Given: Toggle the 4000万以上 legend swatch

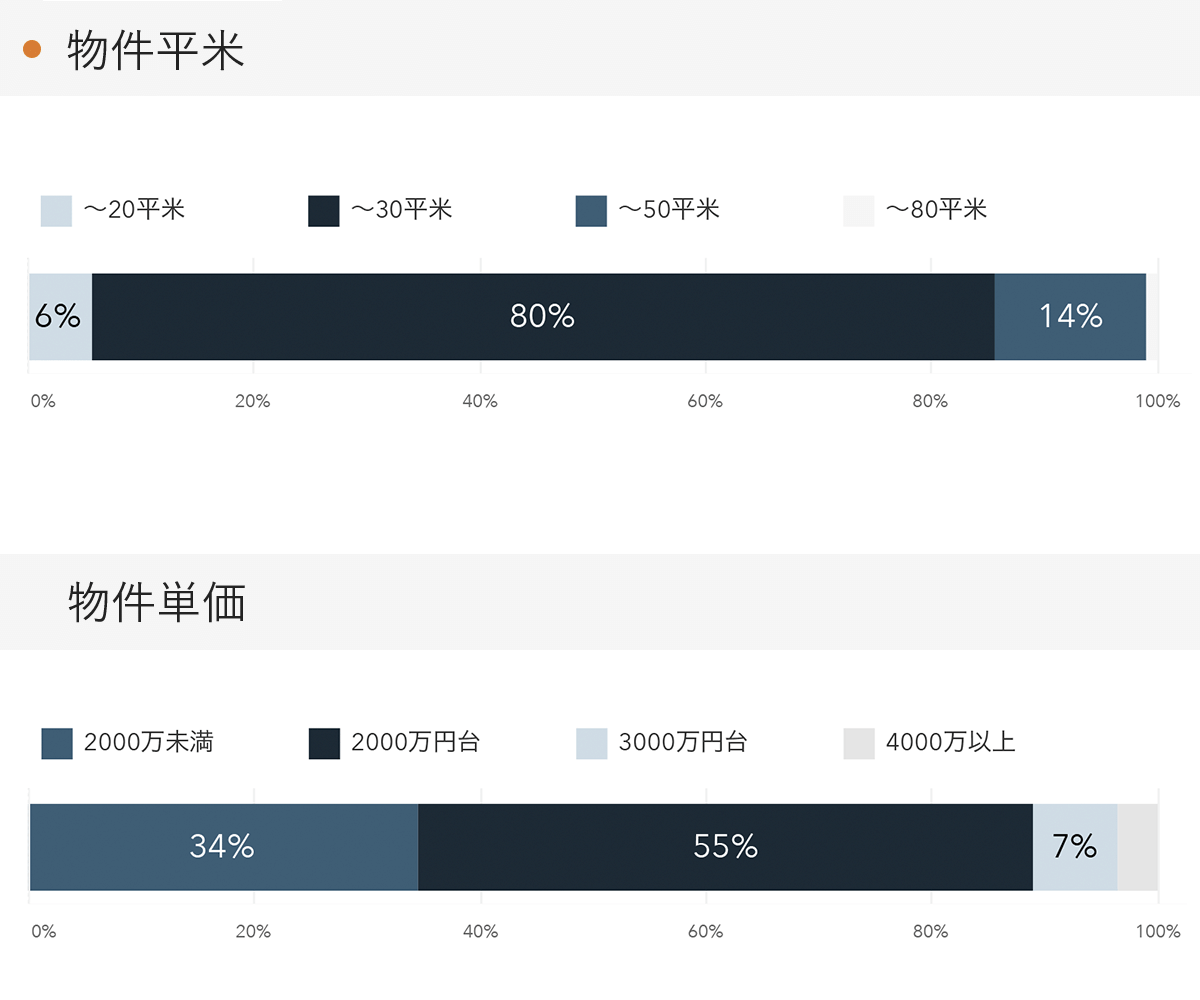Looking at the screenshot, I should 859,743.
